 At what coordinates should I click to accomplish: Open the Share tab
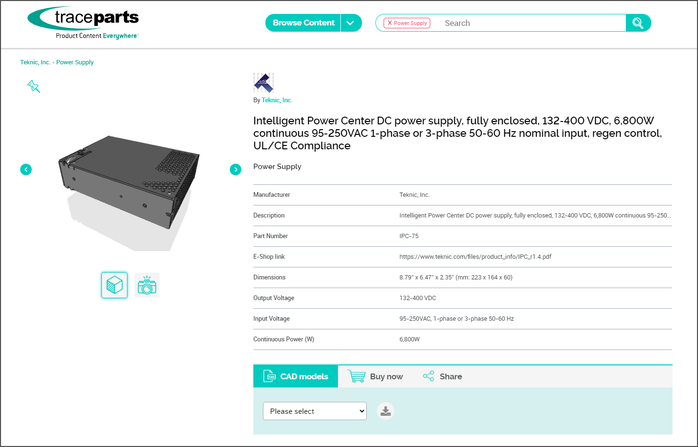pyautogui.click(x=442, y=377)
